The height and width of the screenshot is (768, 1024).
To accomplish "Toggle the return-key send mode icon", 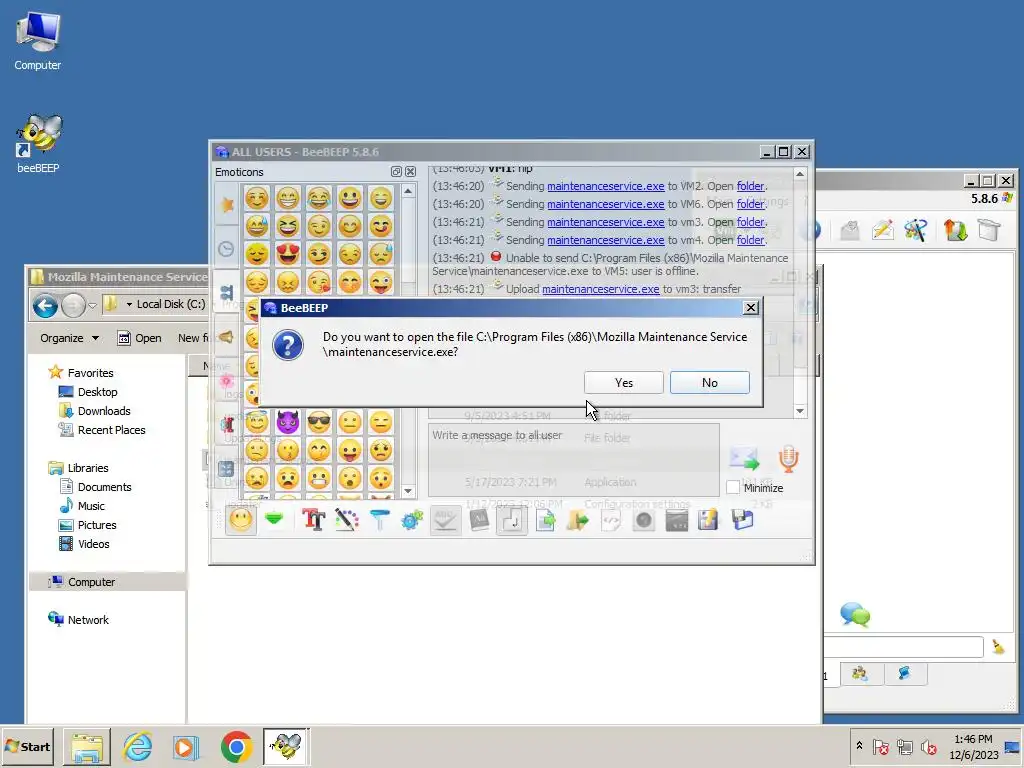I will [511, 520].
